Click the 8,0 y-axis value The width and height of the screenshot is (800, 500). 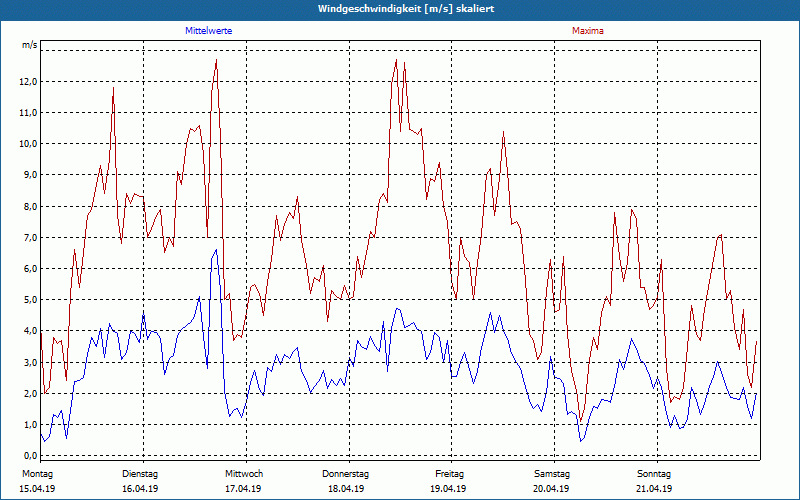[29, 207]
